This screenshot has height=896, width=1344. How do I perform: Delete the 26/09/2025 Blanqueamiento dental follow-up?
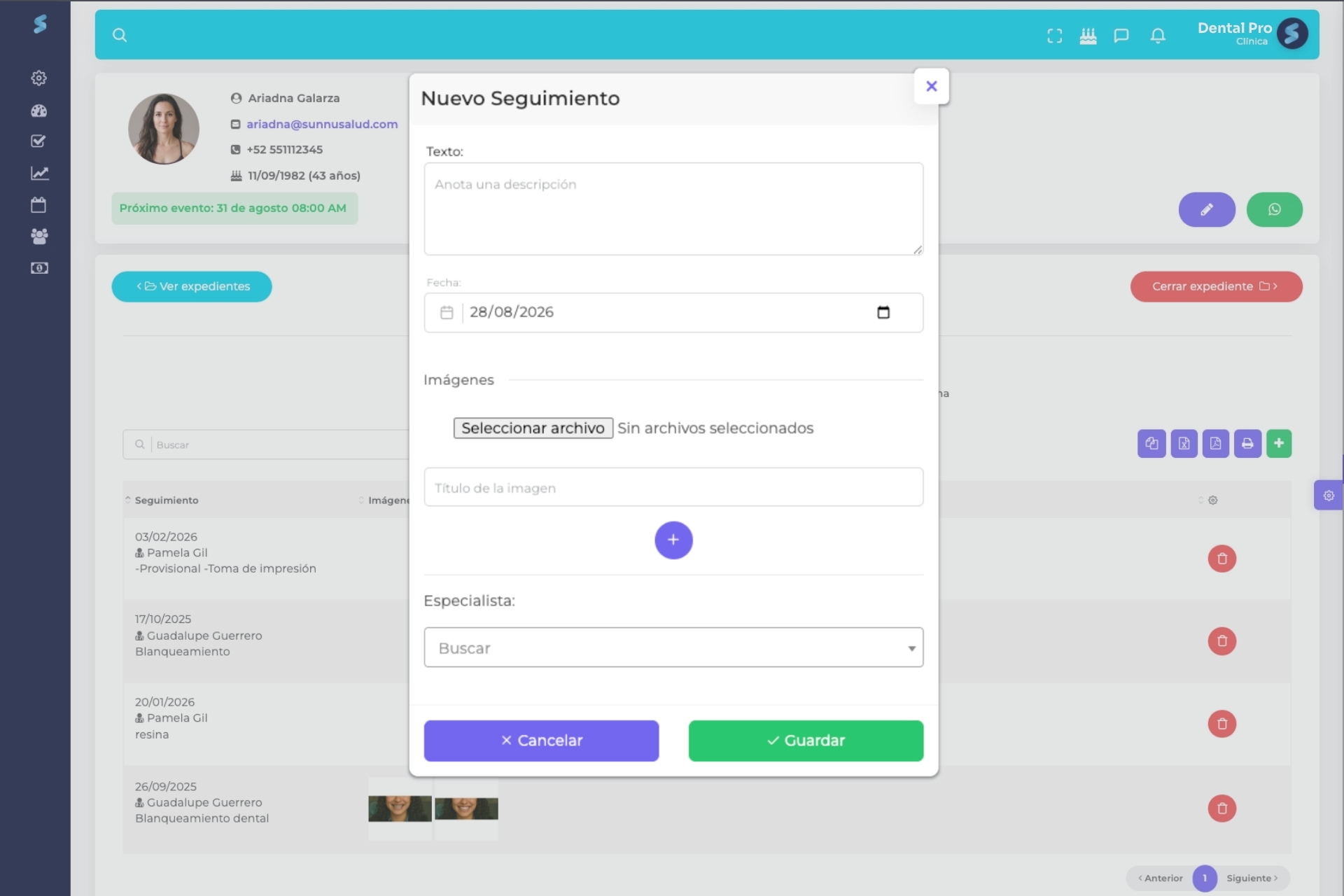1222,808
